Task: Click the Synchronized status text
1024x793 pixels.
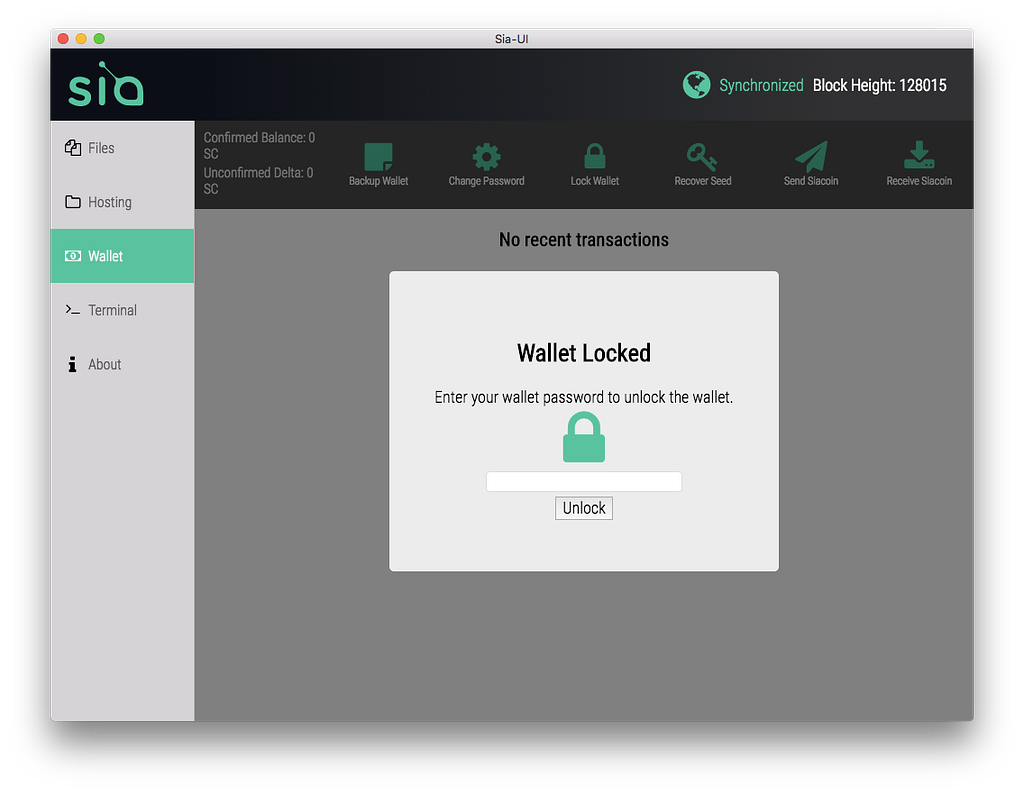Action: pyautogui.click(x=761, y=86)
